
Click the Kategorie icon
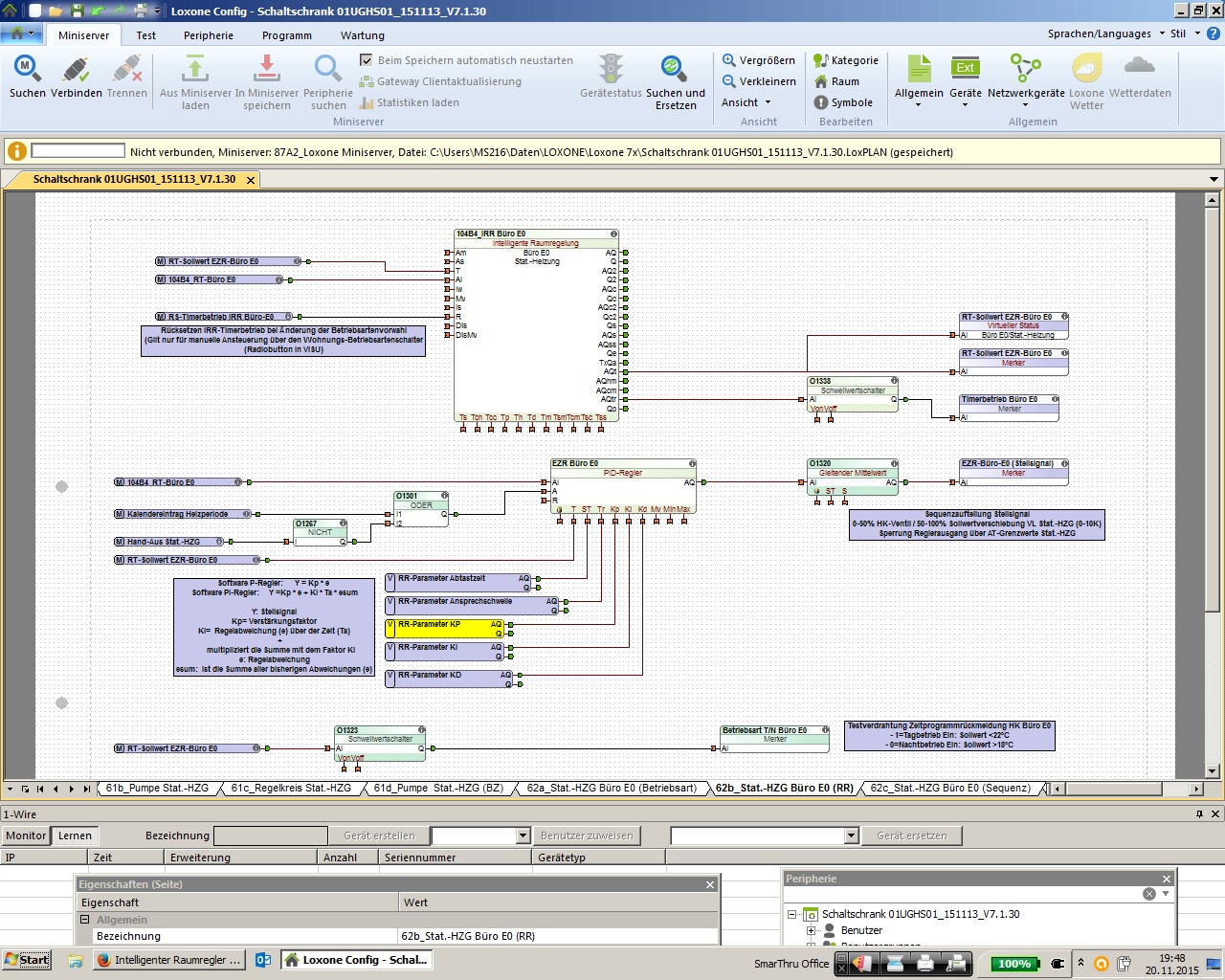(x=821, y=60)
